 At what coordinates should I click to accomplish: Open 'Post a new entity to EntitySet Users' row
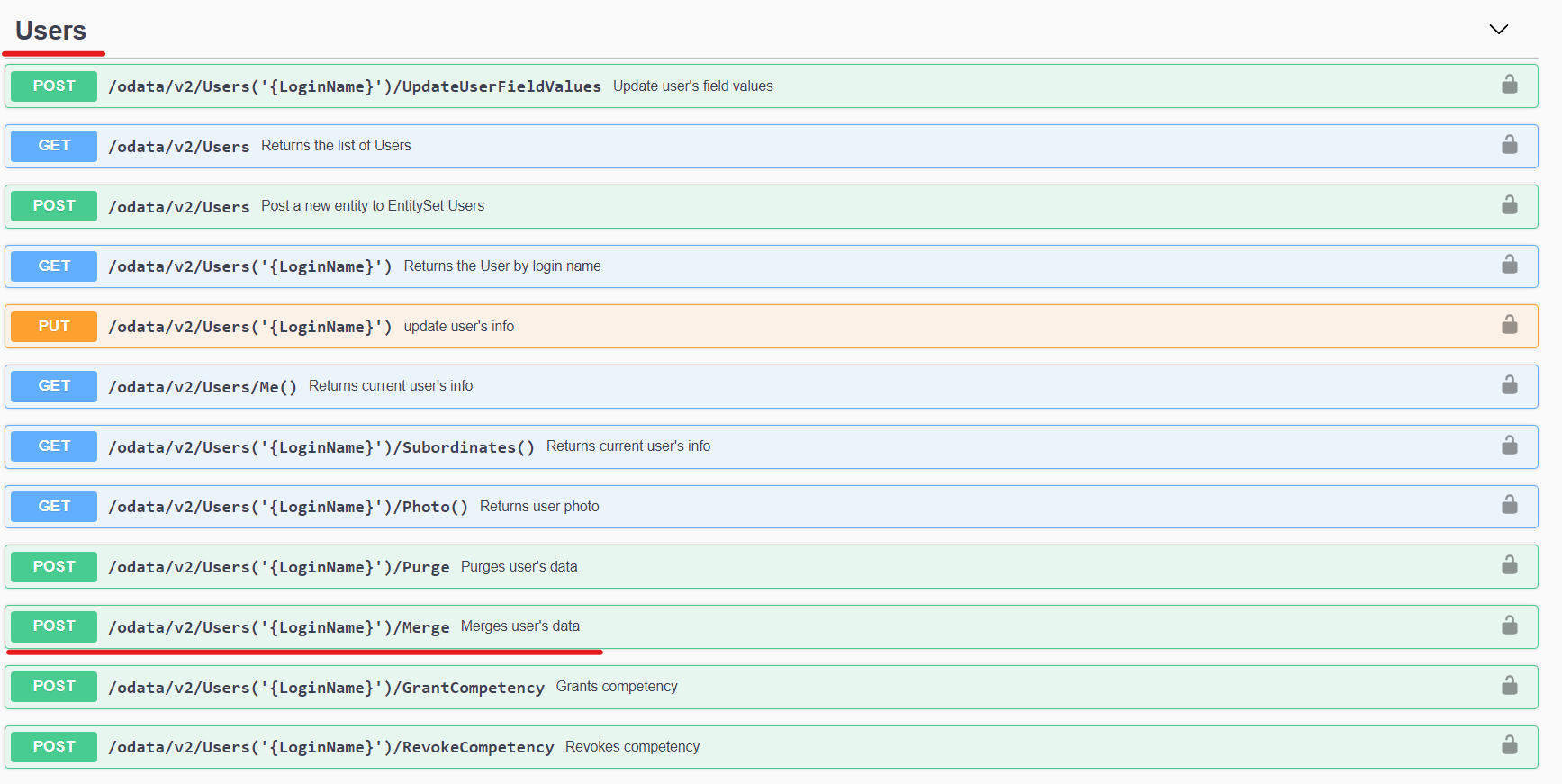pyautogui.click(x=373, y=206)
